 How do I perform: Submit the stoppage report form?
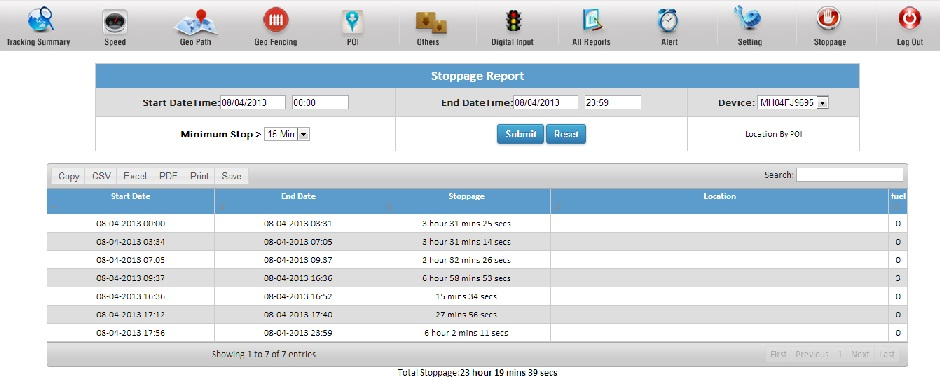click(x=520, y=134)
